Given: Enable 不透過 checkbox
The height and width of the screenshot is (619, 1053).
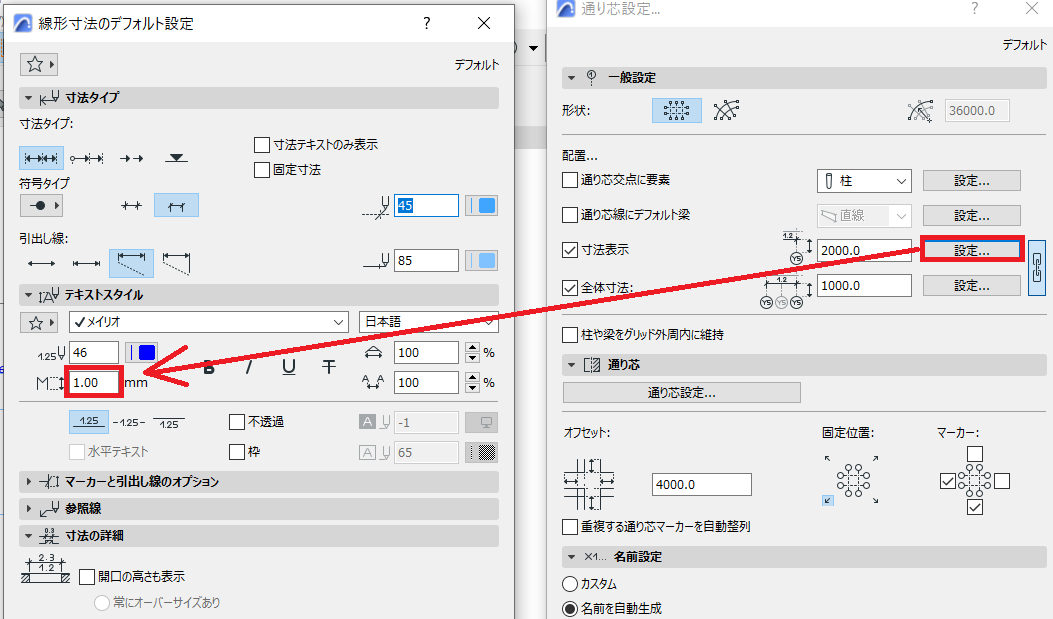Looking at the screenshot, I should [x=237, y=422].
